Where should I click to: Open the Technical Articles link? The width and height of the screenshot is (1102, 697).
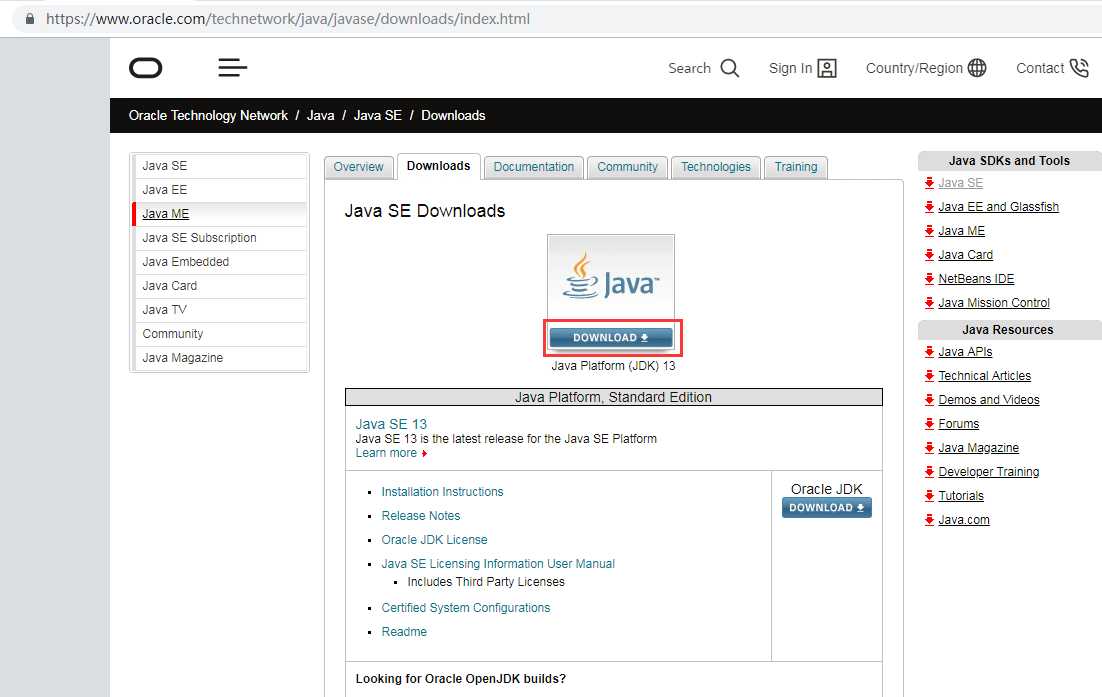985,376
